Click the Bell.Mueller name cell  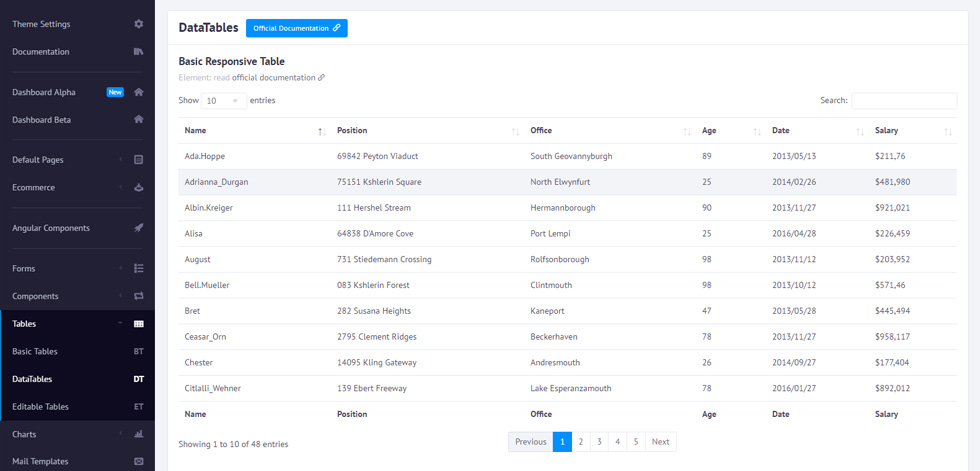pos(254,285)
